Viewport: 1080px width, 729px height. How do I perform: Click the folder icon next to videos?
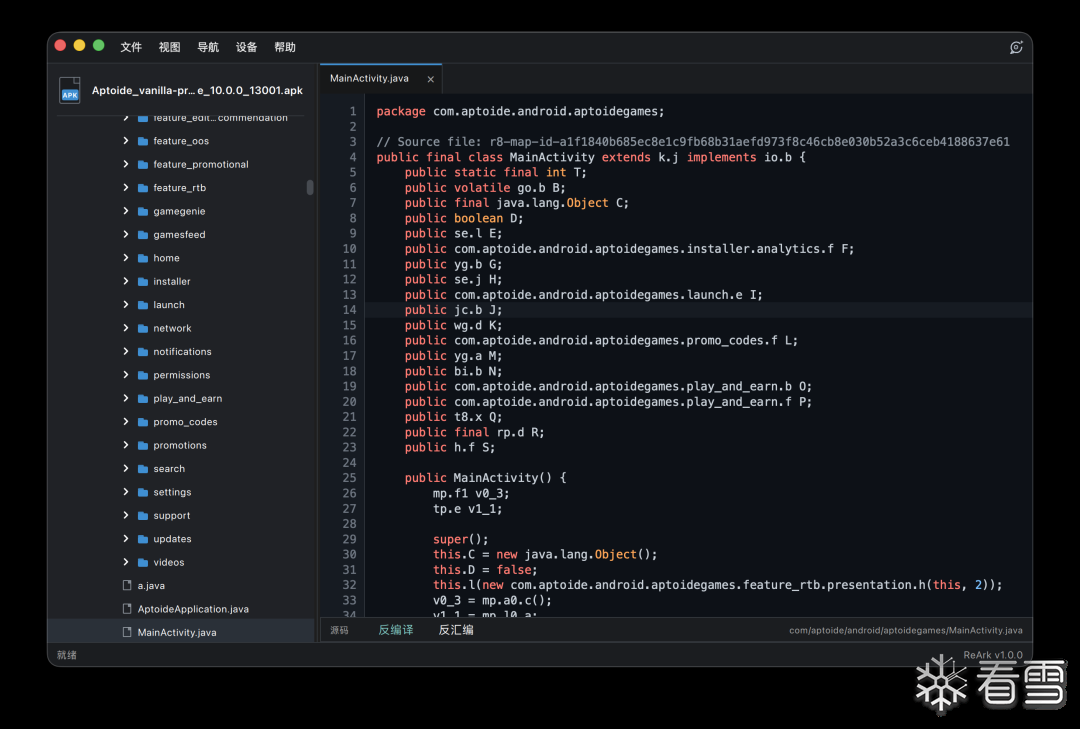click(143, 563)
